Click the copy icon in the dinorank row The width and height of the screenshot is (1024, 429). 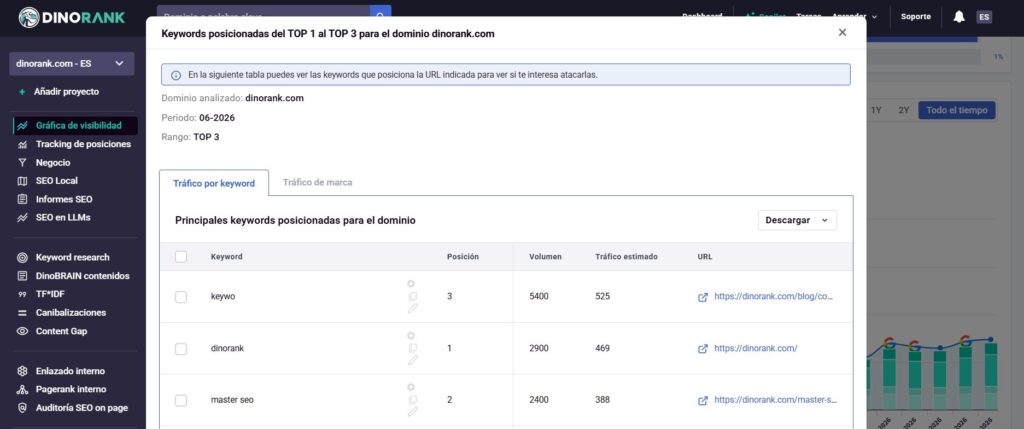[x=412, y=348]
